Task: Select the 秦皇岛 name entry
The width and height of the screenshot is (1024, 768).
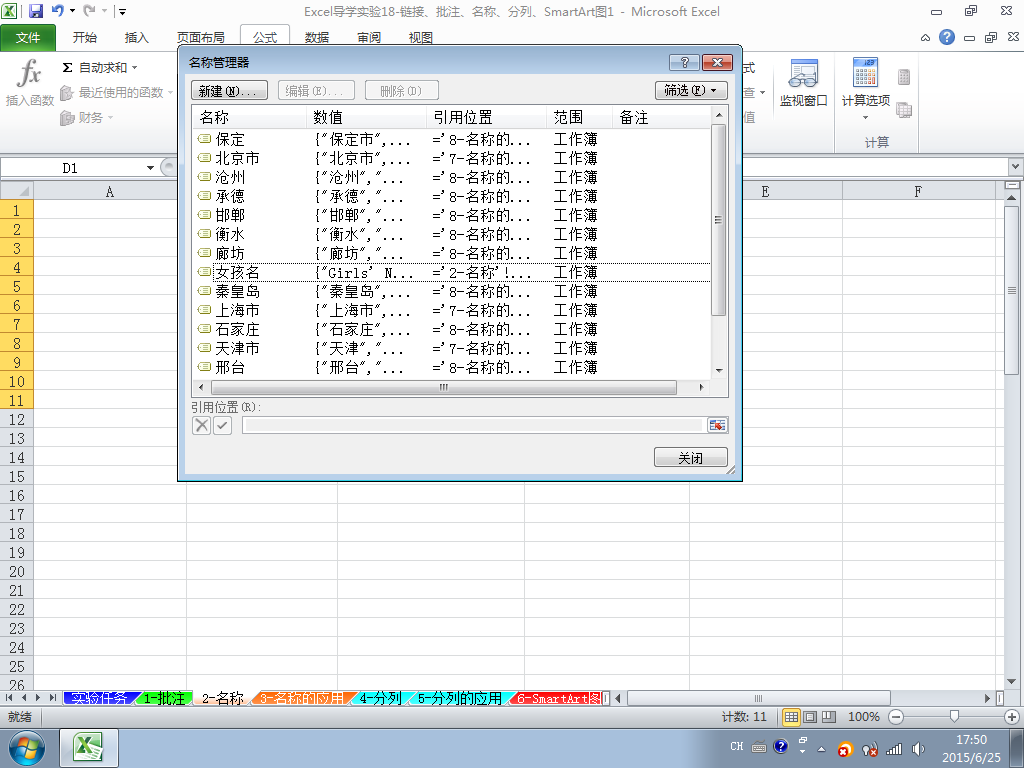Action: [452, 291]
